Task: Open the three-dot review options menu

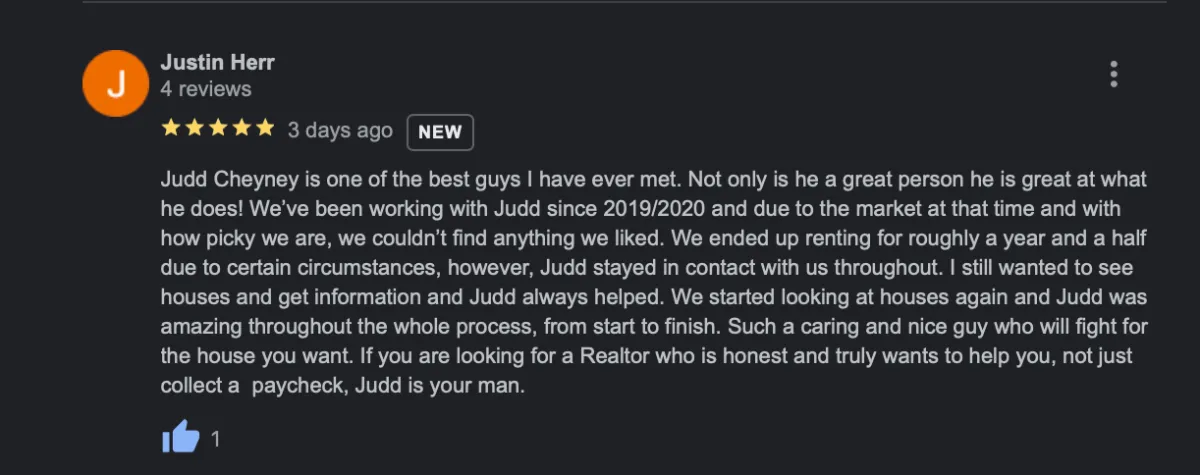Action: pyautogui.click(x=1113, y=74)
